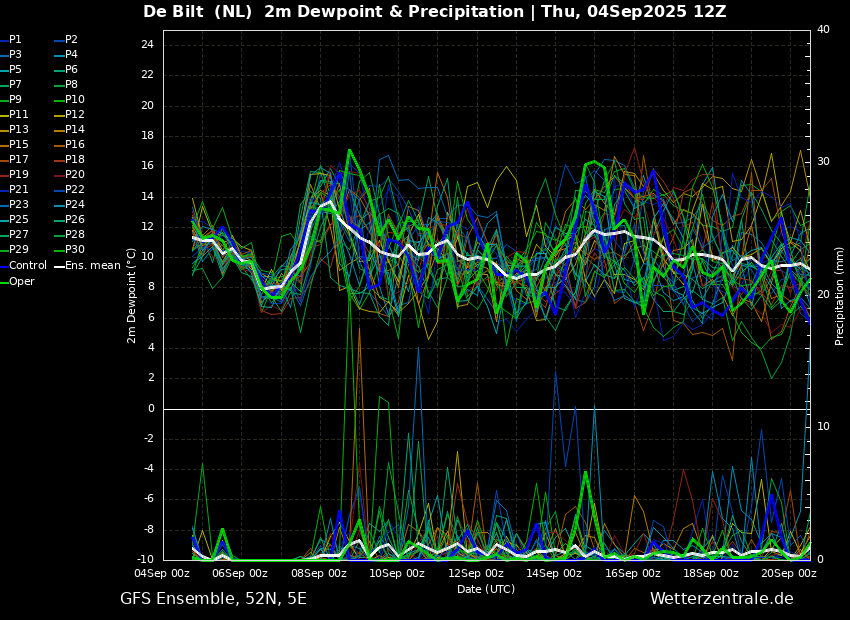Select the P24 legend label
Image resolution: width=850 pixels, height=620 pixels.
(70, 204)
